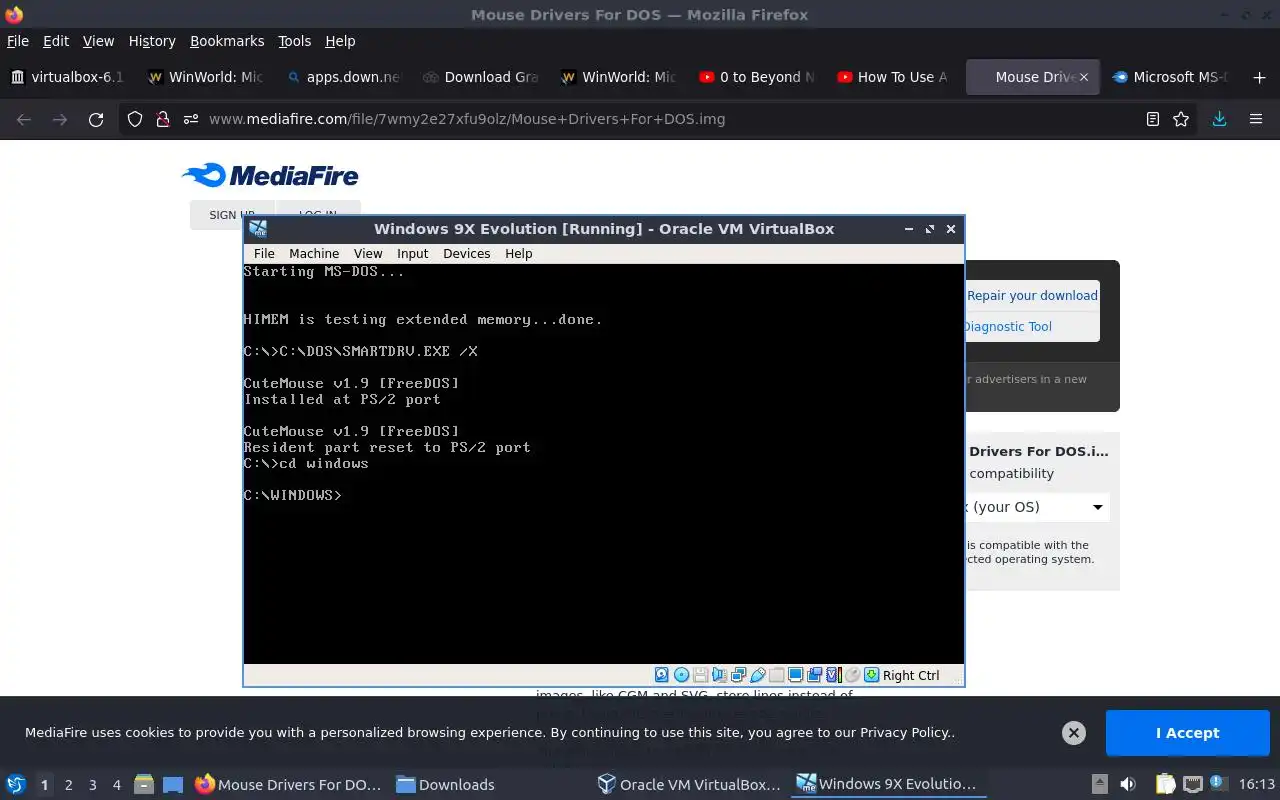1280x800 pixels.
Task: Click the USB device indicator in VirtualBox status bar
Action: click(757, 675)
